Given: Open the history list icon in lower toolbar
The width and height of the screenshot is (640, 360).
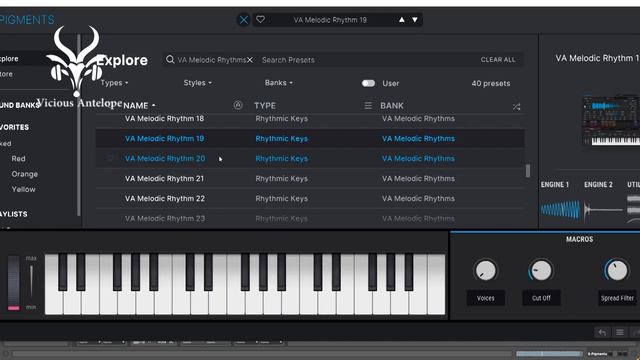Looking at the screenshot, I should click(620, 332).
